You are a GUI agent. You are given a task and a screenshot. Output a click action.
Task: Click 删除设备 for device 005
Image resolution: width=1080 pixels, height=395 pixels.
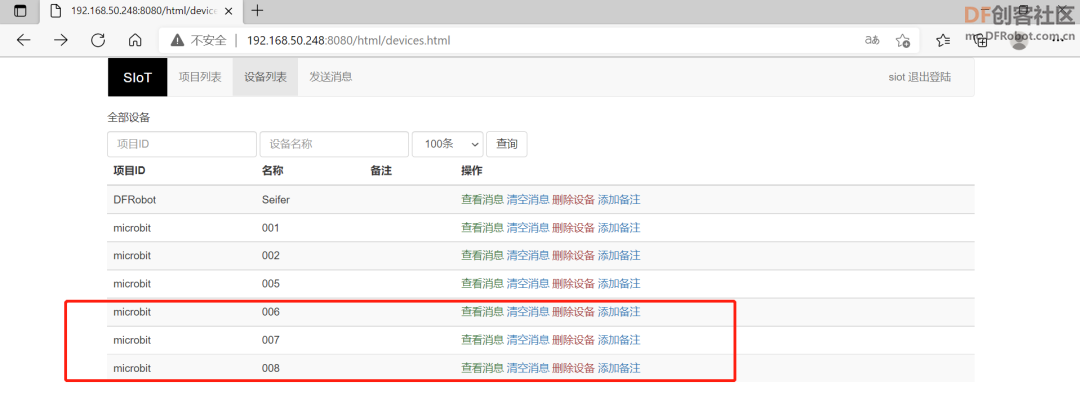click(x=573, y=284)
